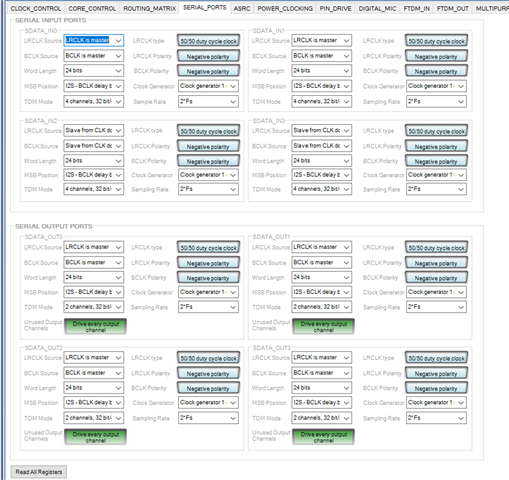Toggle SDATA_IN3 BCLK Polarity button
Image resolution: width=509 pixels, height=480 pixels.
pos(436,161)
